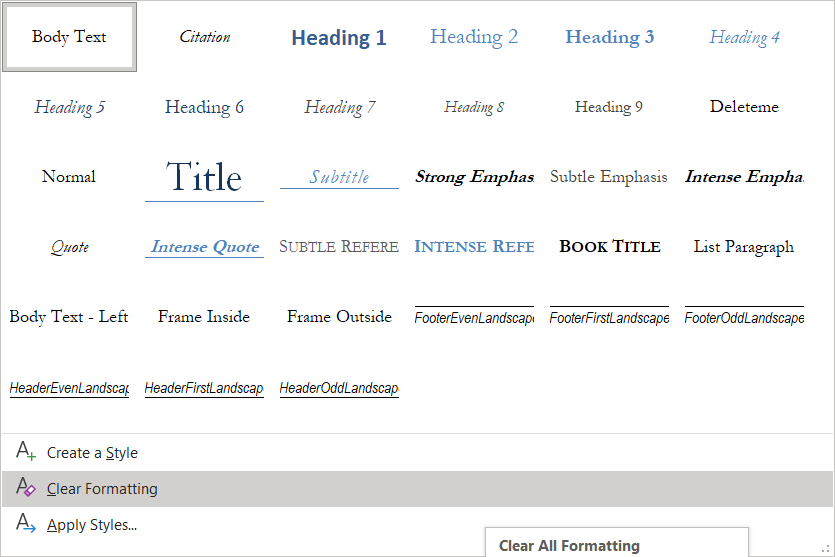Choose the Heading 5 style

click(x=69, y=107)
